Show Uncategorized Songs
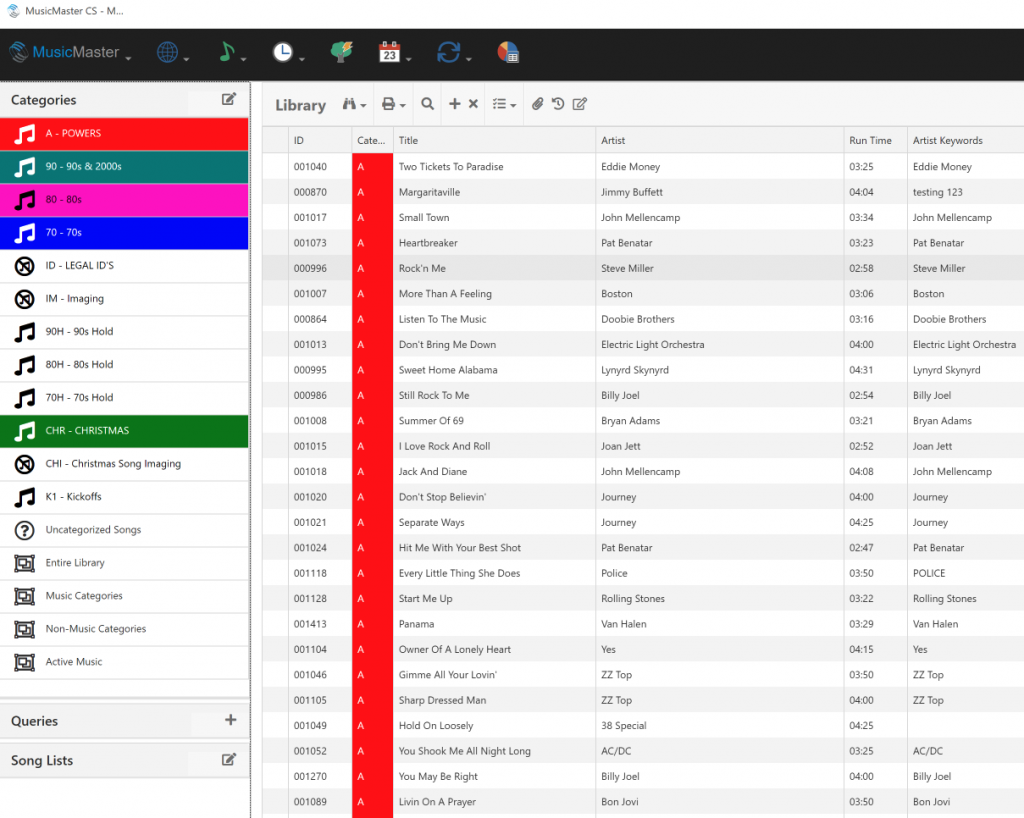Screen dimensions: 1024x818 (x=124, y=530)
